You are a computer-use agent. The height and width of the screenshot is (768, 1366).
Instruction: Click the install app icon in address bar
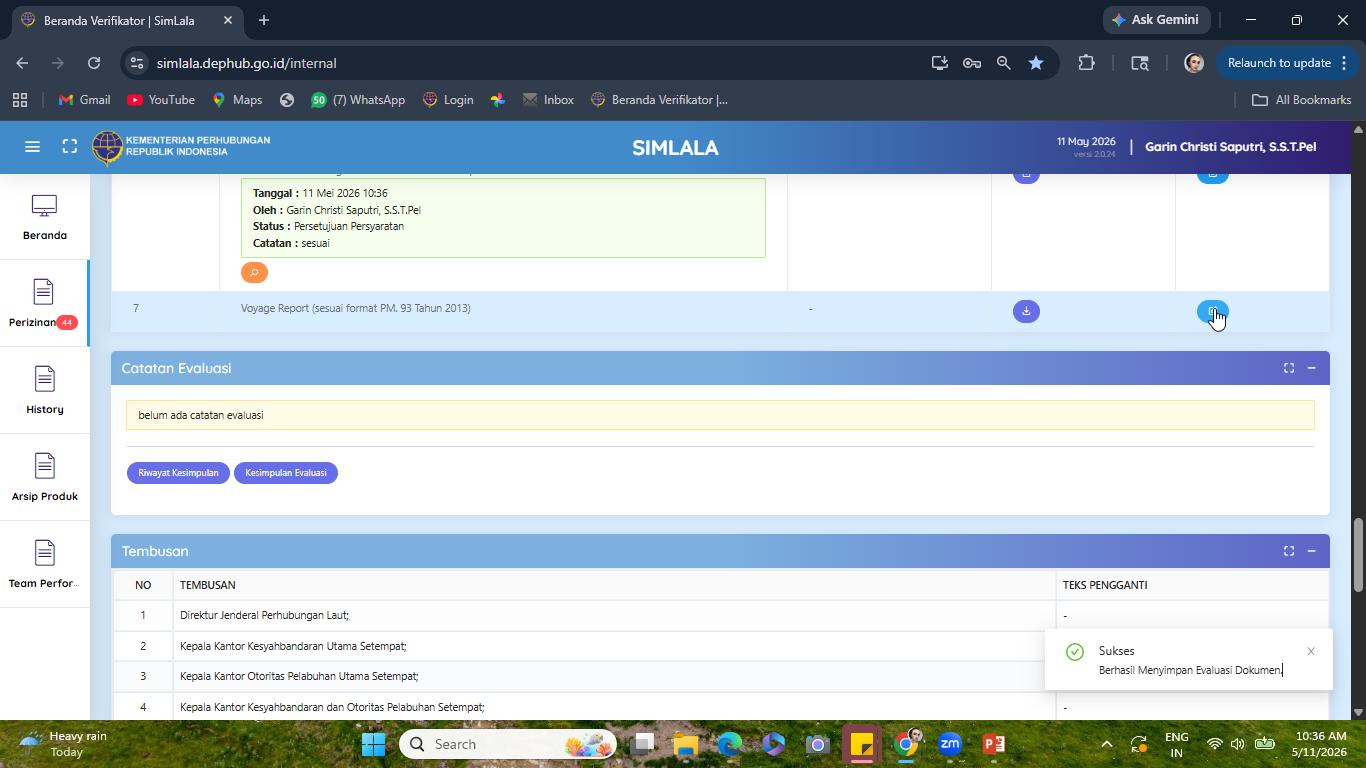coord(939,63)
